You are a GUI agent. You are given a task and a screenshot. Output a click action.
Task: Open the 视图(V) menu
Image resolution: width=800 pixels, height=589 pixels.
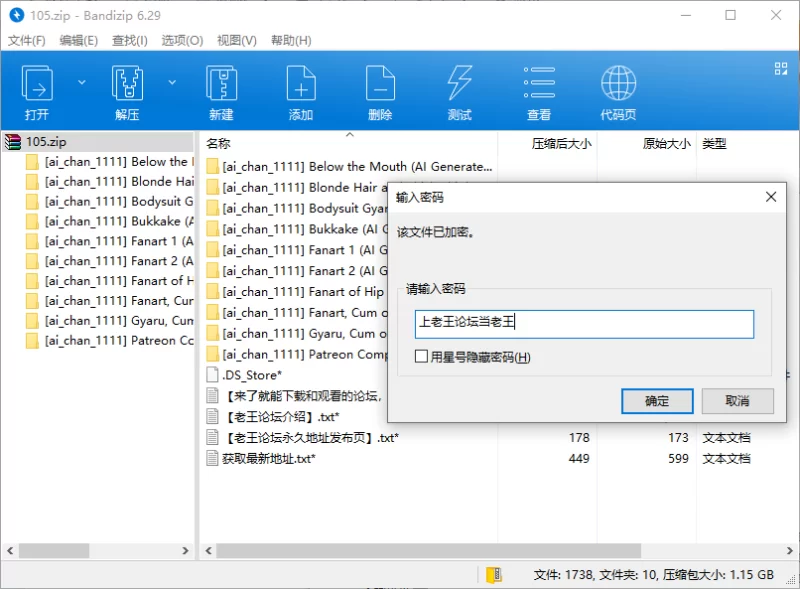(x=237, y=40)
